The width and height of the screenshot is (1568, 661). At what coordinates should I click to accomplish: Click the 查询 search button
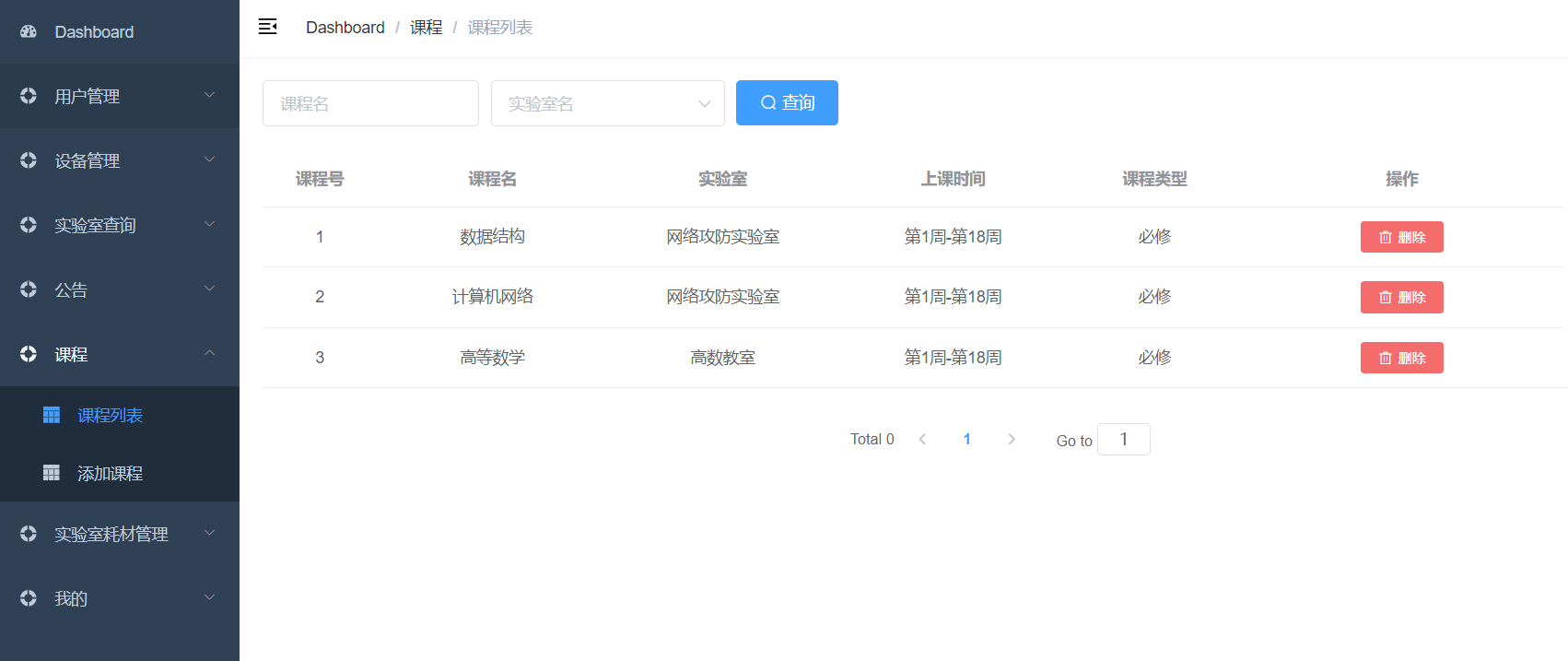coord(787,102)
